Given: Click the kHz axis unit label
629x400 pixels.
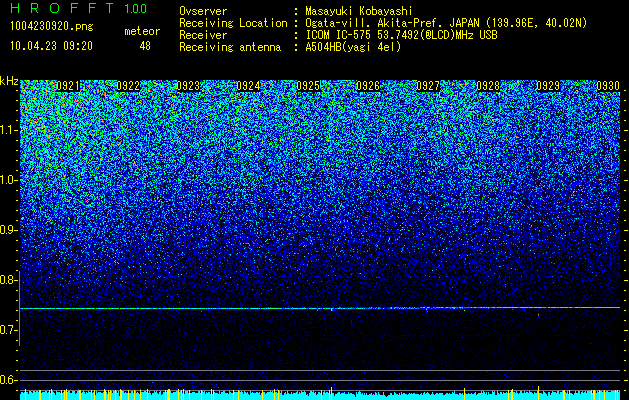Looking at the screenshot, I should (9, 81).
